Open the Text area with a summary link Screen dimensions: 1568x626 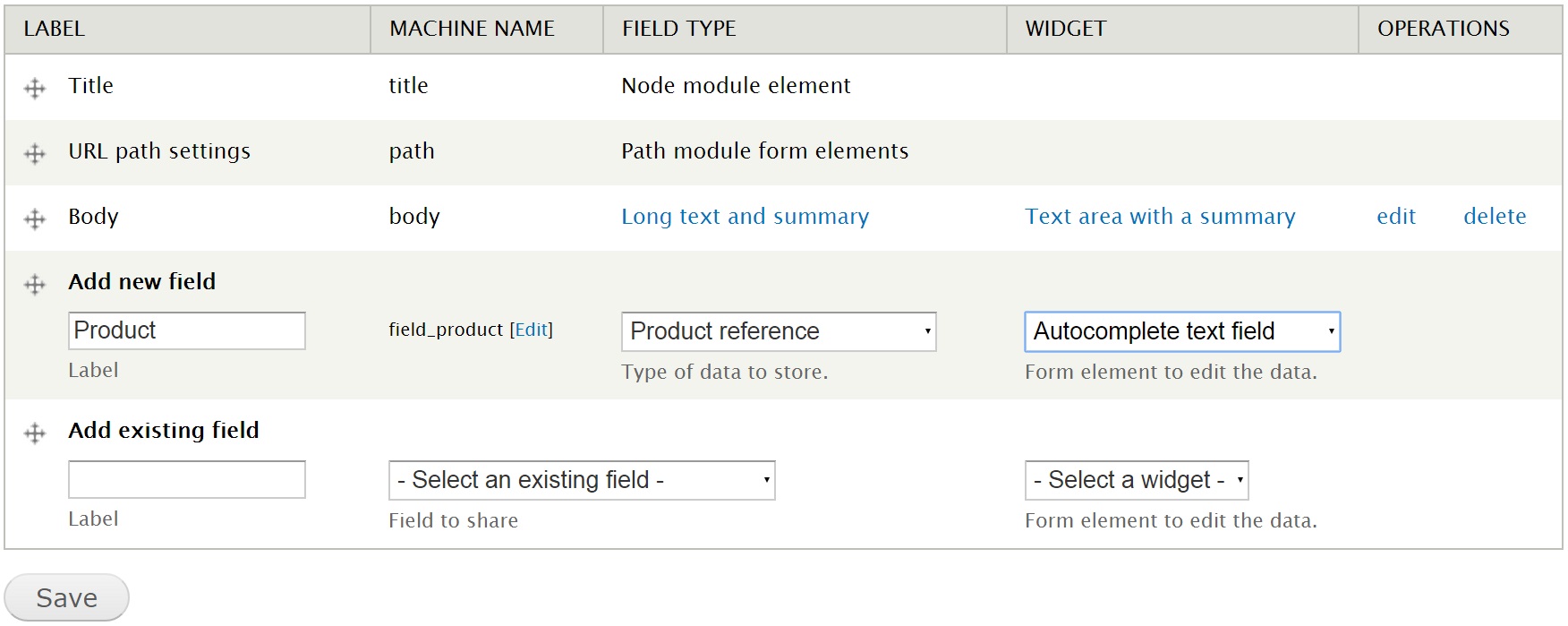pos(1160,217)
